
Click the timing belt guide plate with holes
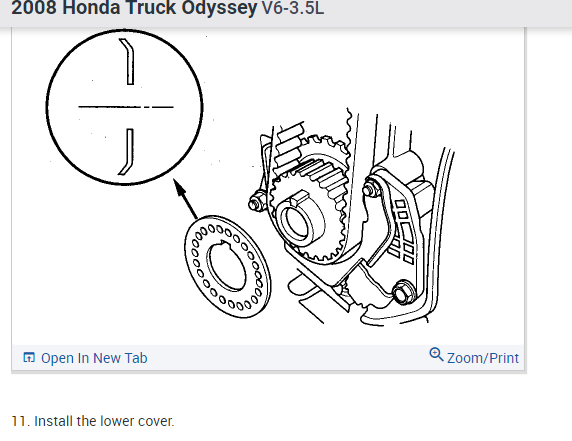coord(228,267)
